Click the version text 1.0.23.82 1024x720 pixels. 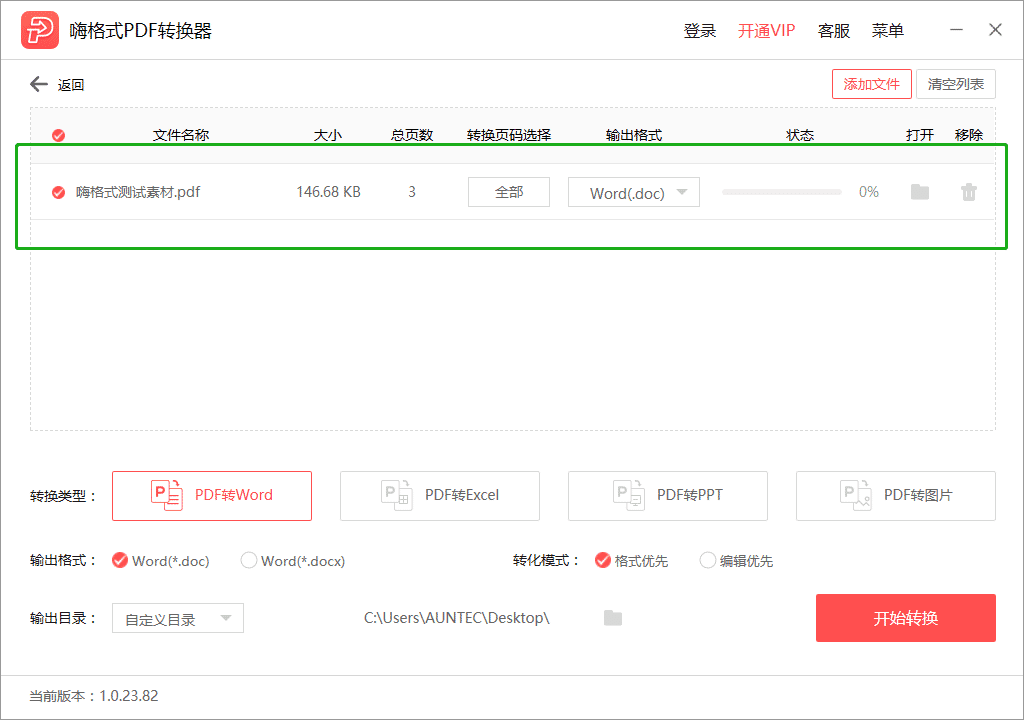(x=129, y=696)
